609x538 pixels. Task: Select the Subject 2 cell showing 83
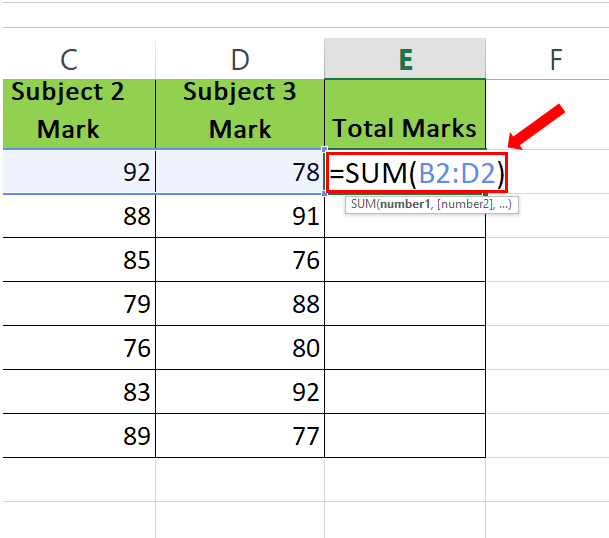click(x=79, y=391)
